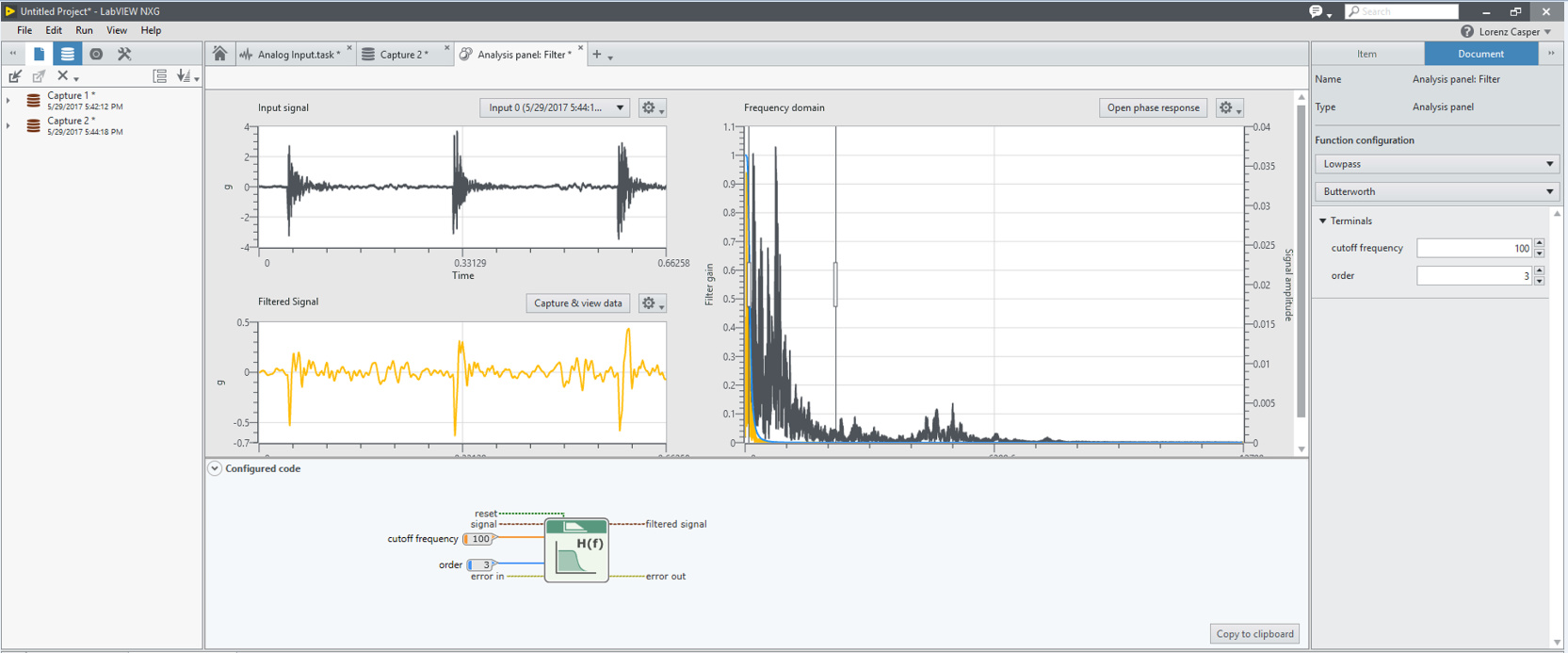
Task: Expand the Capture 1 tree item
Action: click(x=8, y=100)
